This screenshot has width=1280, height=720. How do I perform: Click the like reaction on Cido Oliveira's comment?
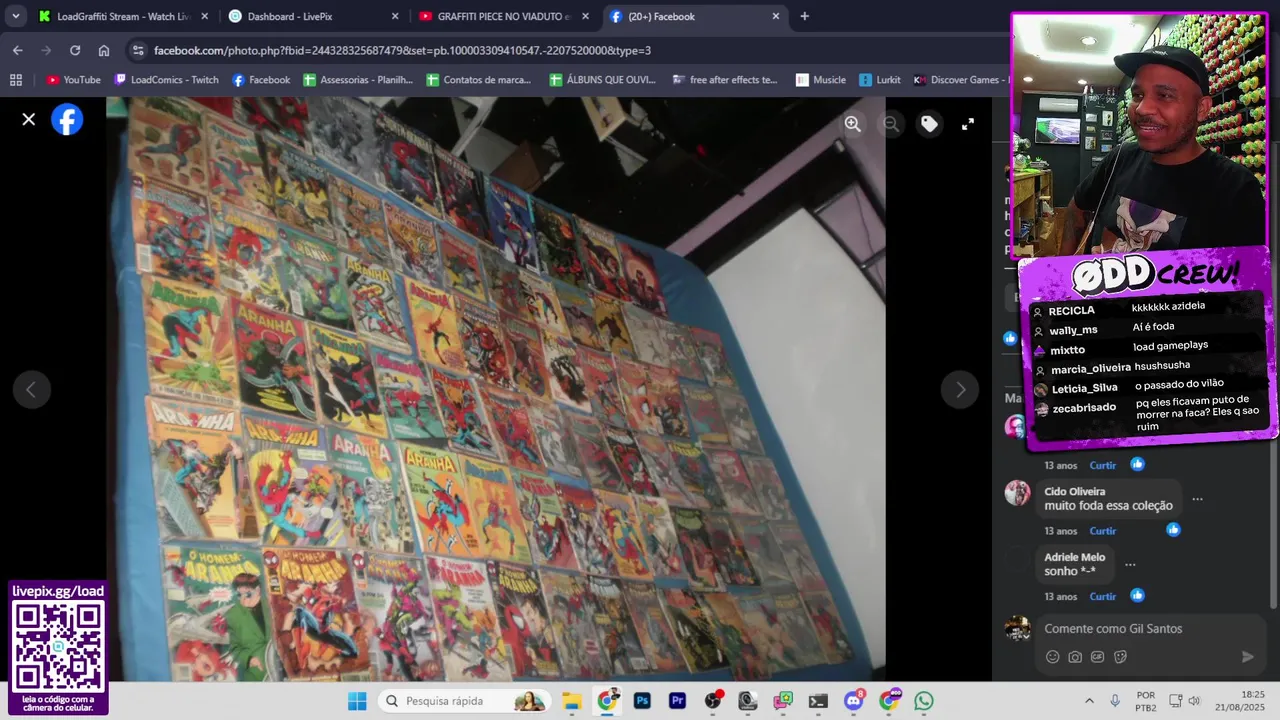click(1173, 530)
